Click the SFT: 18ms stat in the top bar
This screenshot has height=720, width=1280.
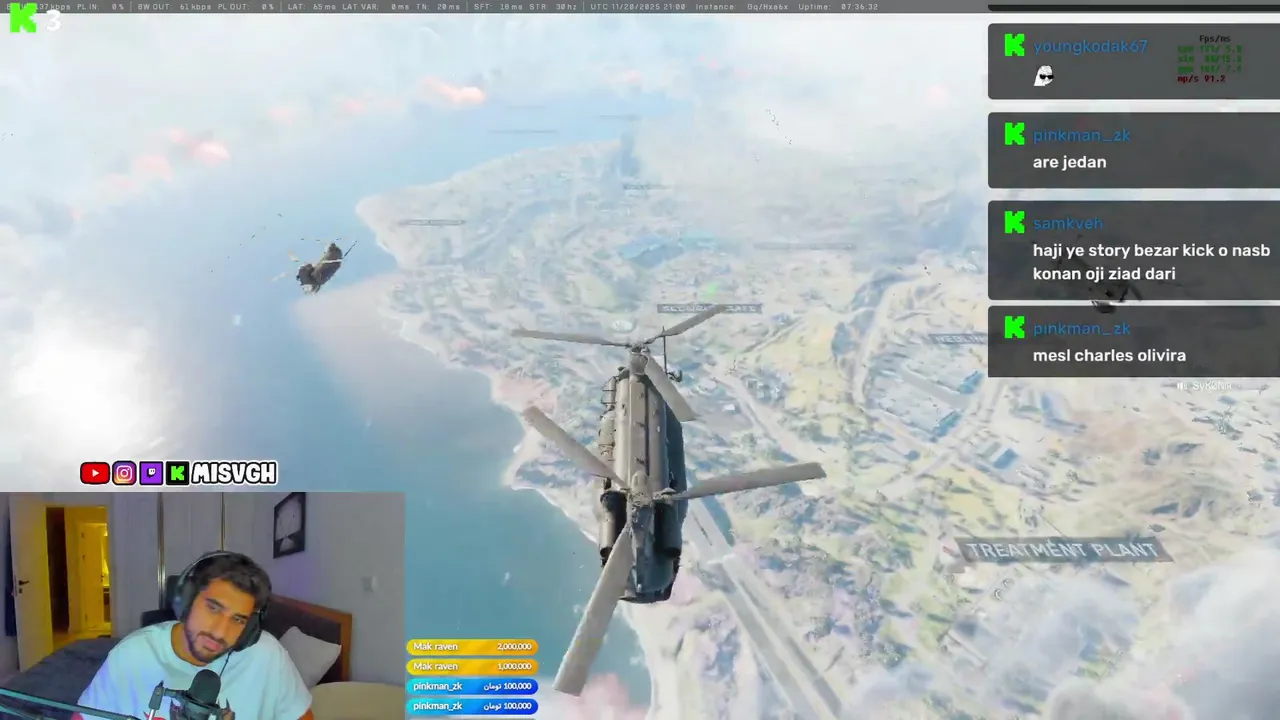(x=497, y=7)
